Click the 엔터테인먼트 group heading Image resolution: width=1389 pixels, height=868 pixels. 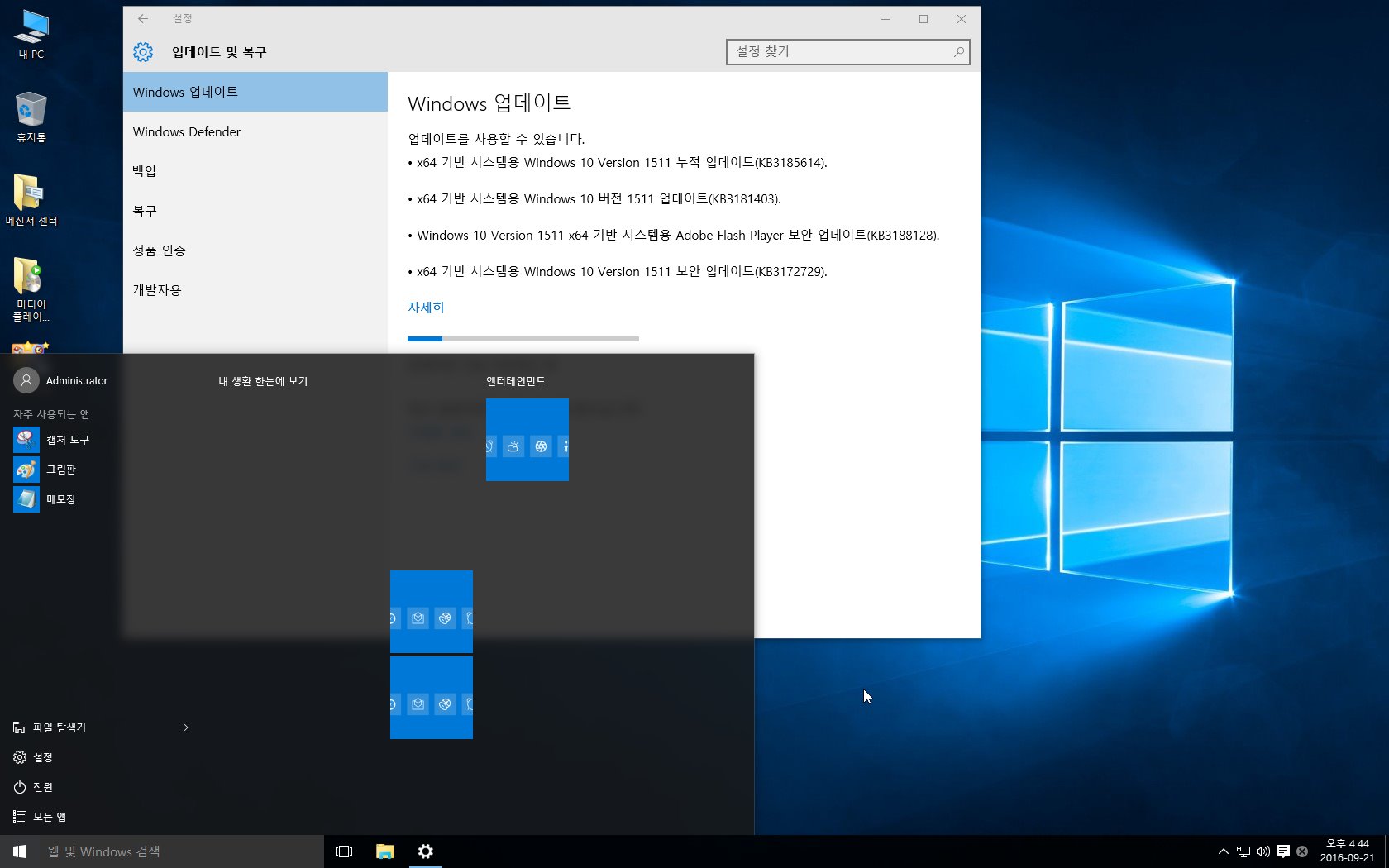point(516,381)
